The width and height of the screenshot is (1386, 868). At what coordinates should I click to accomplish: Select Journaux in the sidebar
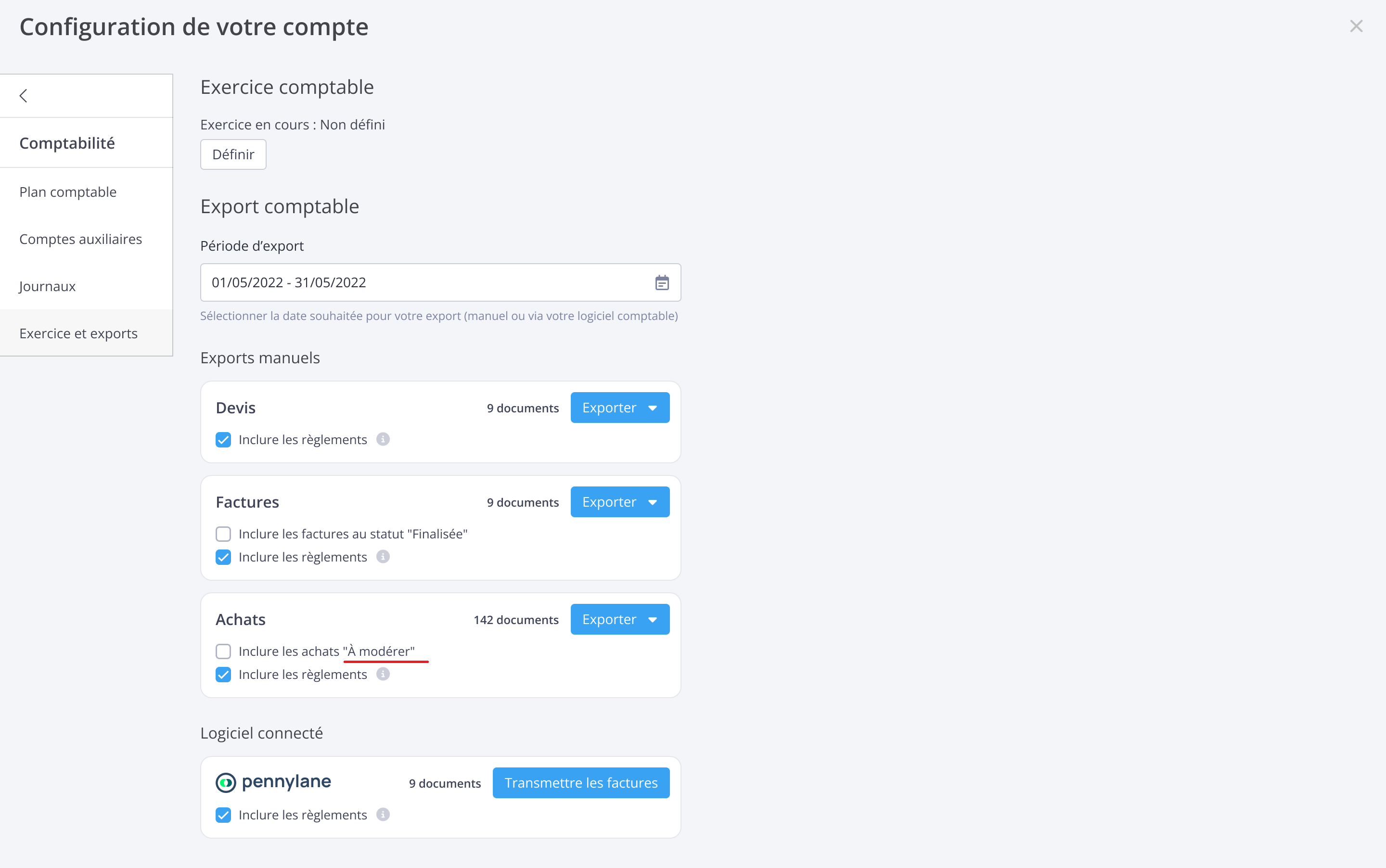pyautogui.click(x=47, y=286)
